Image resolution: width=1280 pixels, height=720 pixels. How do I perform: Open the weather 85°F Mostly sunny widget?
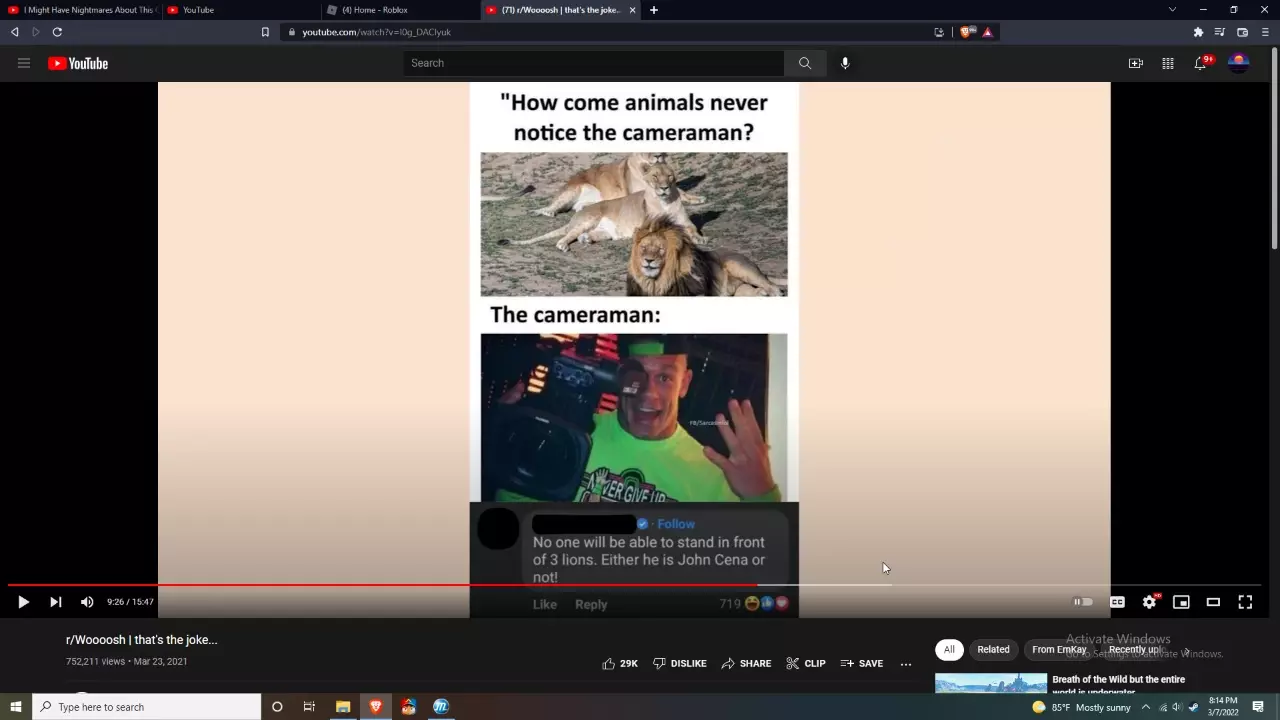(x=1081, y=707)
